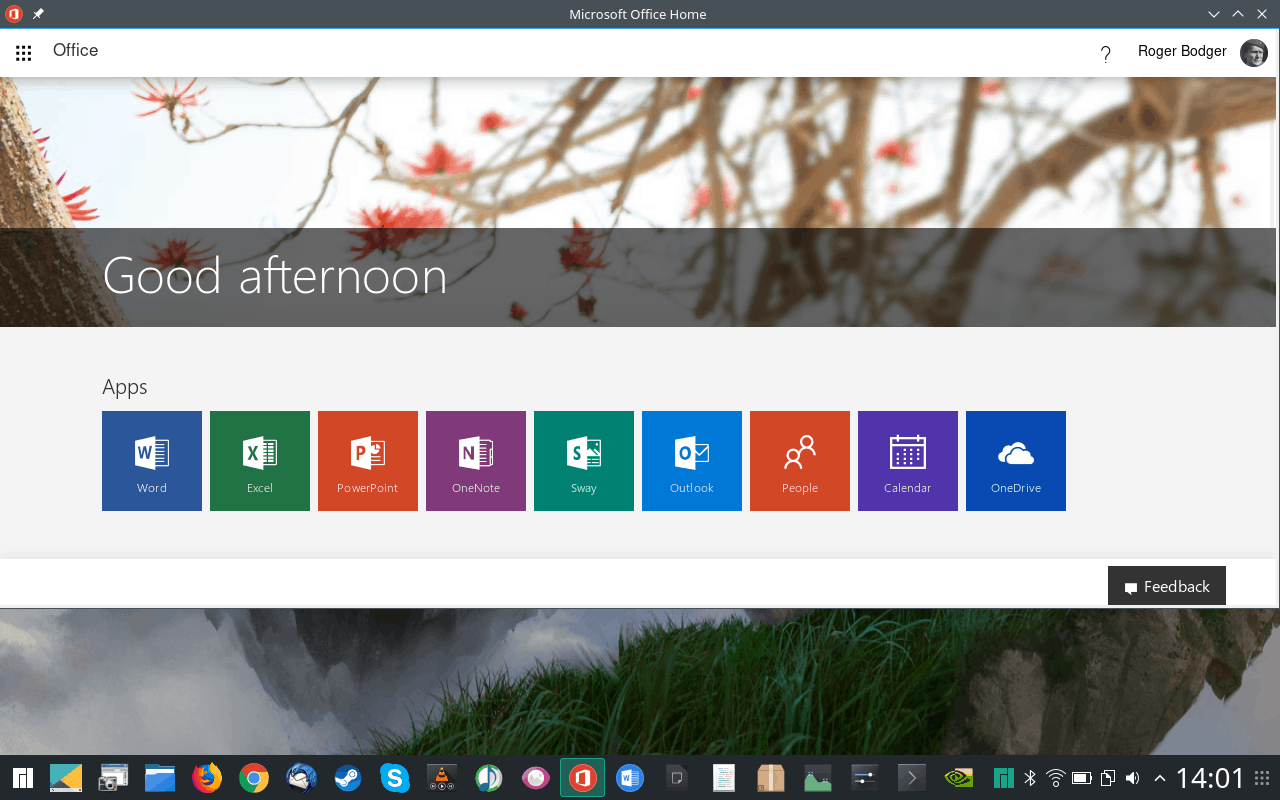Open Roger Bodger's profile picture menu
The width and height of the screenshot is (1280, 800).
tap(1254, 53)
